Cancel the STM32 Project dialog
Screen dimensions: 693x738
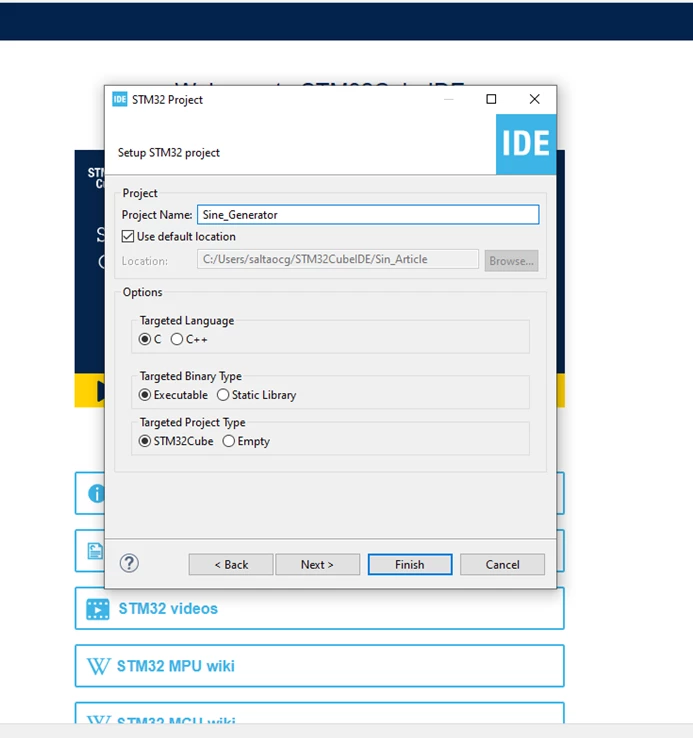pos(502,564)
